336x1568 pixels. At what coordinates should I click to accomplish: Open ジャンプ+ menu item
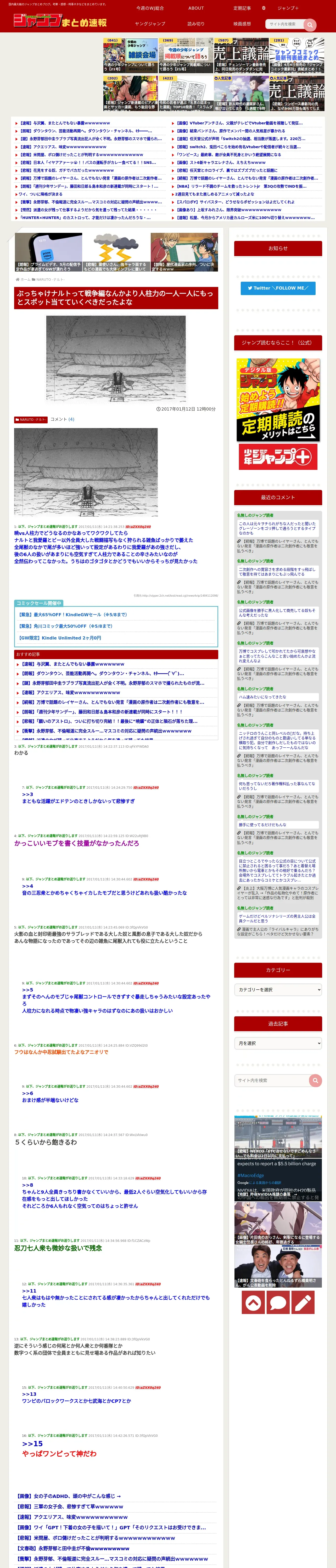pos(288,9)
